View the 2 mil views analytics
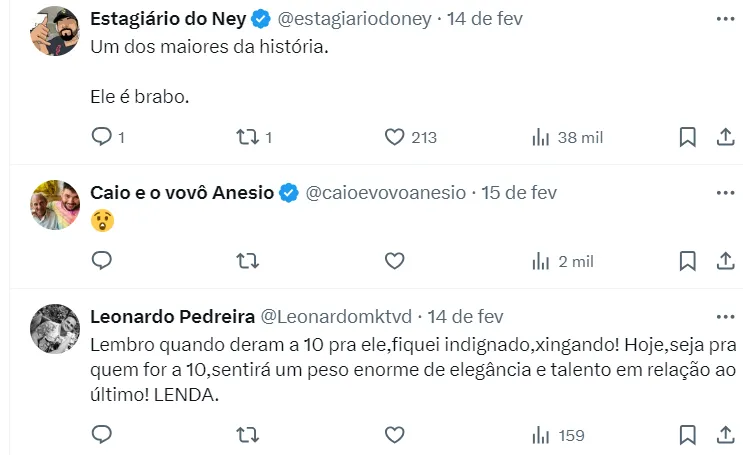Viewport: 743px width, 455px height. 541,261
